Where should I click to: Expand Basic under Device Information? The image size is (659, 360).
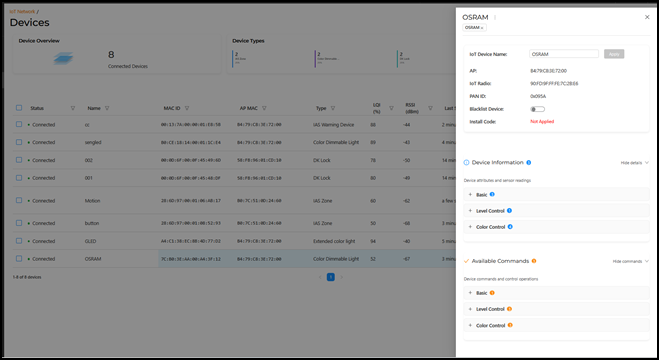(x=556, y=194)
